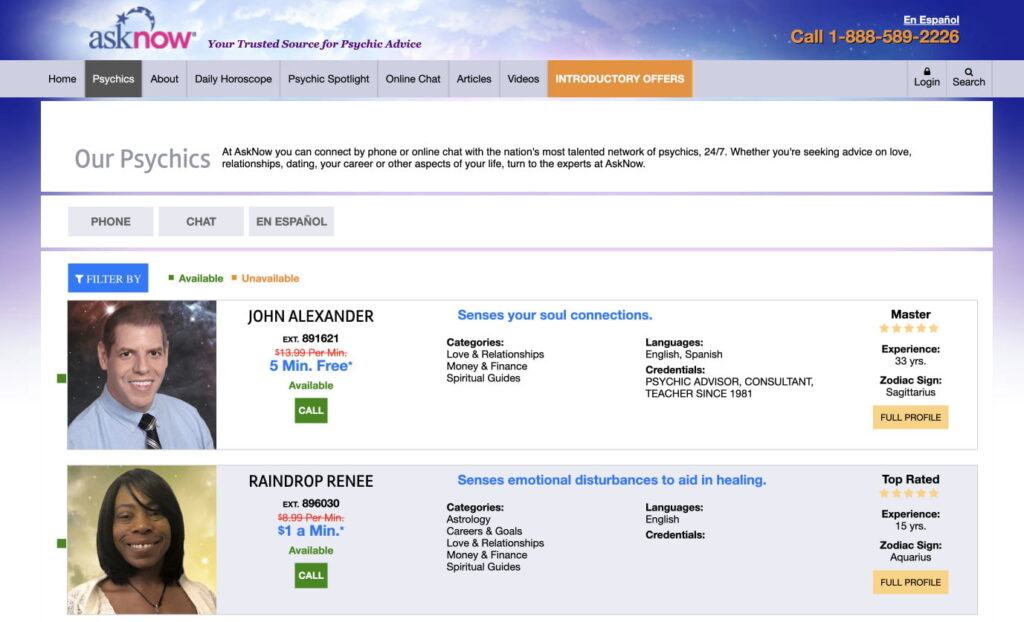Click the 'Top Rated' label
Viewport: 1024px width, 622px height.
910,480
